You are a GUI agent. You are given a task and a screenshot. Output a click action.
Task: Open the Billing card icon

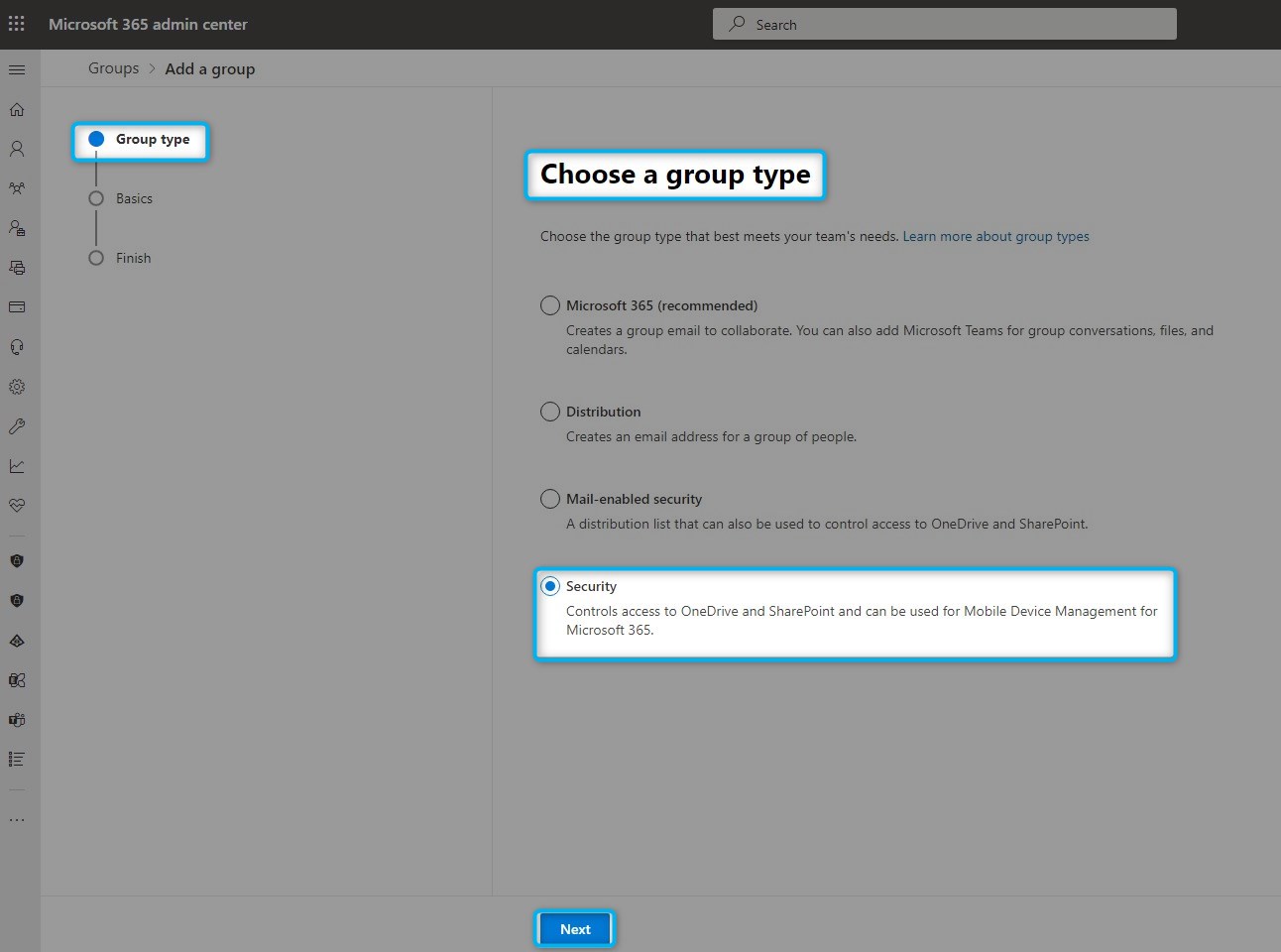coord(17,307)
